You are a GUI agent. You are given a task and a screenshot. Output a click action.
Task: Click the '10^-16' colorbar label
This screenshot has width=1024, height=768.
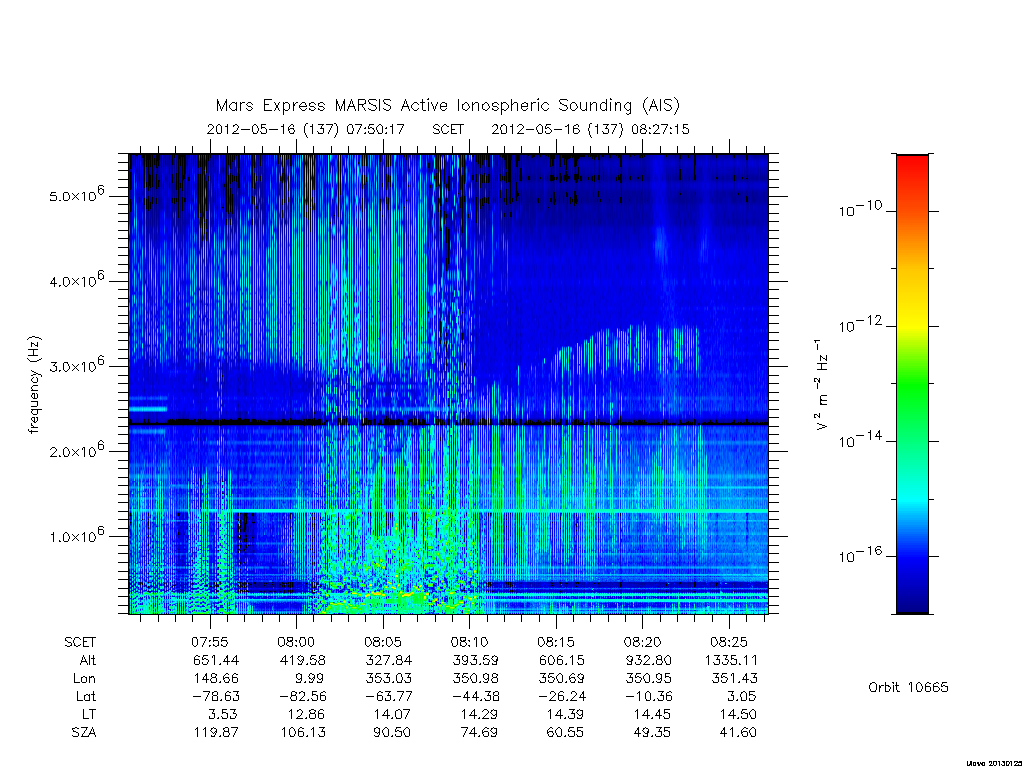click(860, 554)
